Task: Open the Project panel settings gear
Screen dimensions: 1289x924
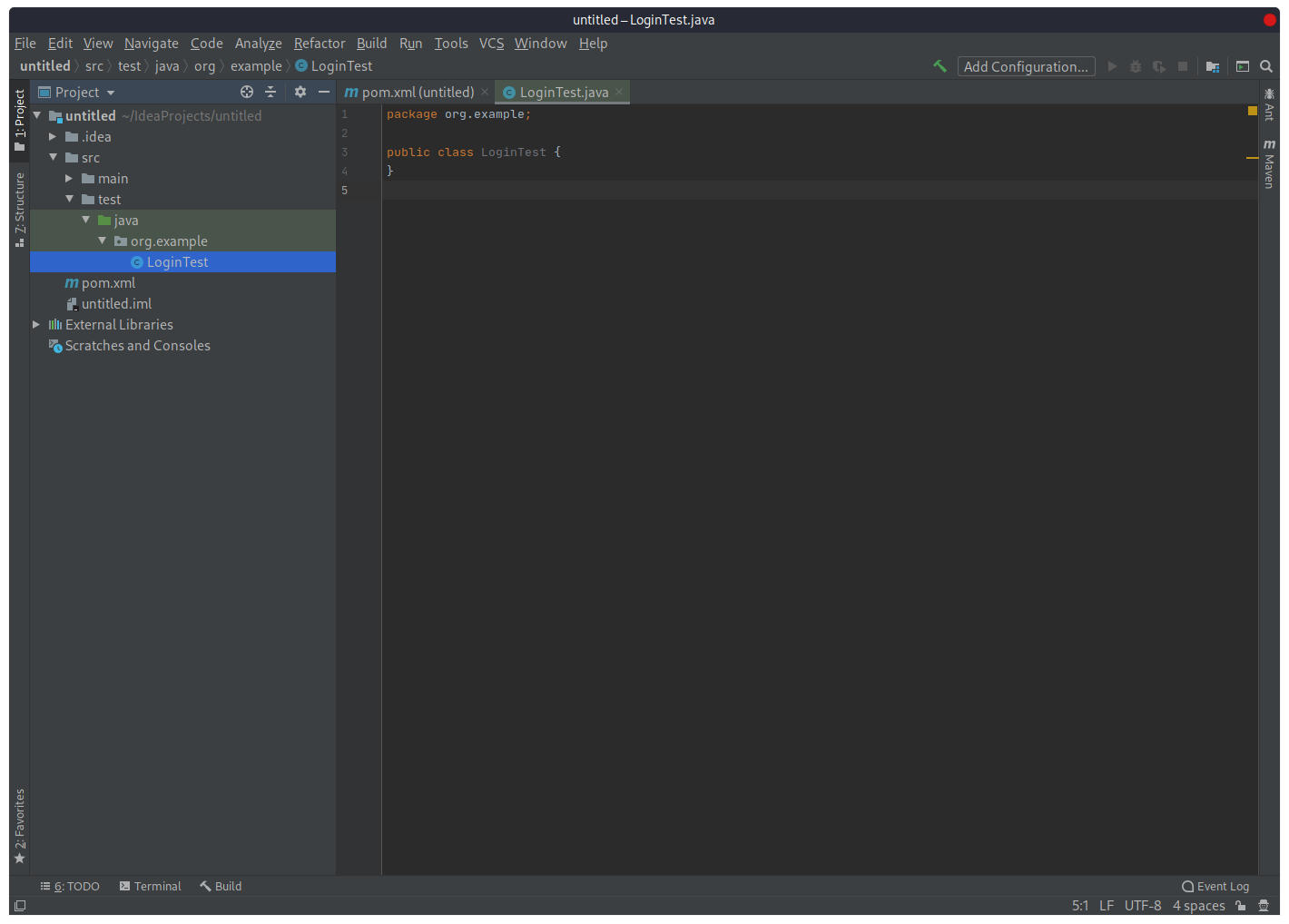Action: (x=300, y=92)
